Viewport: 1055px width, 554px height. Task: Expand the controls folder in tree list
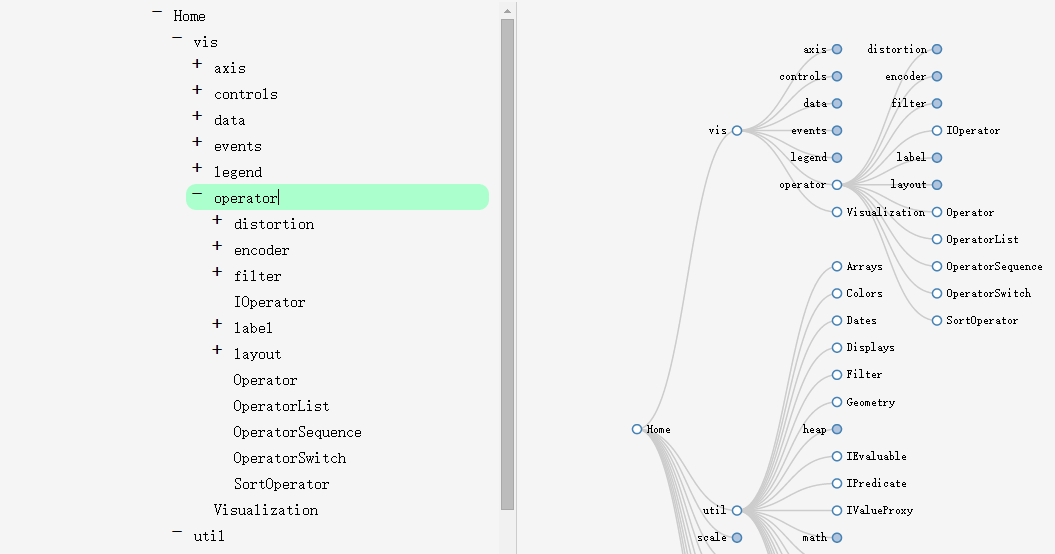tap(197, 90)
